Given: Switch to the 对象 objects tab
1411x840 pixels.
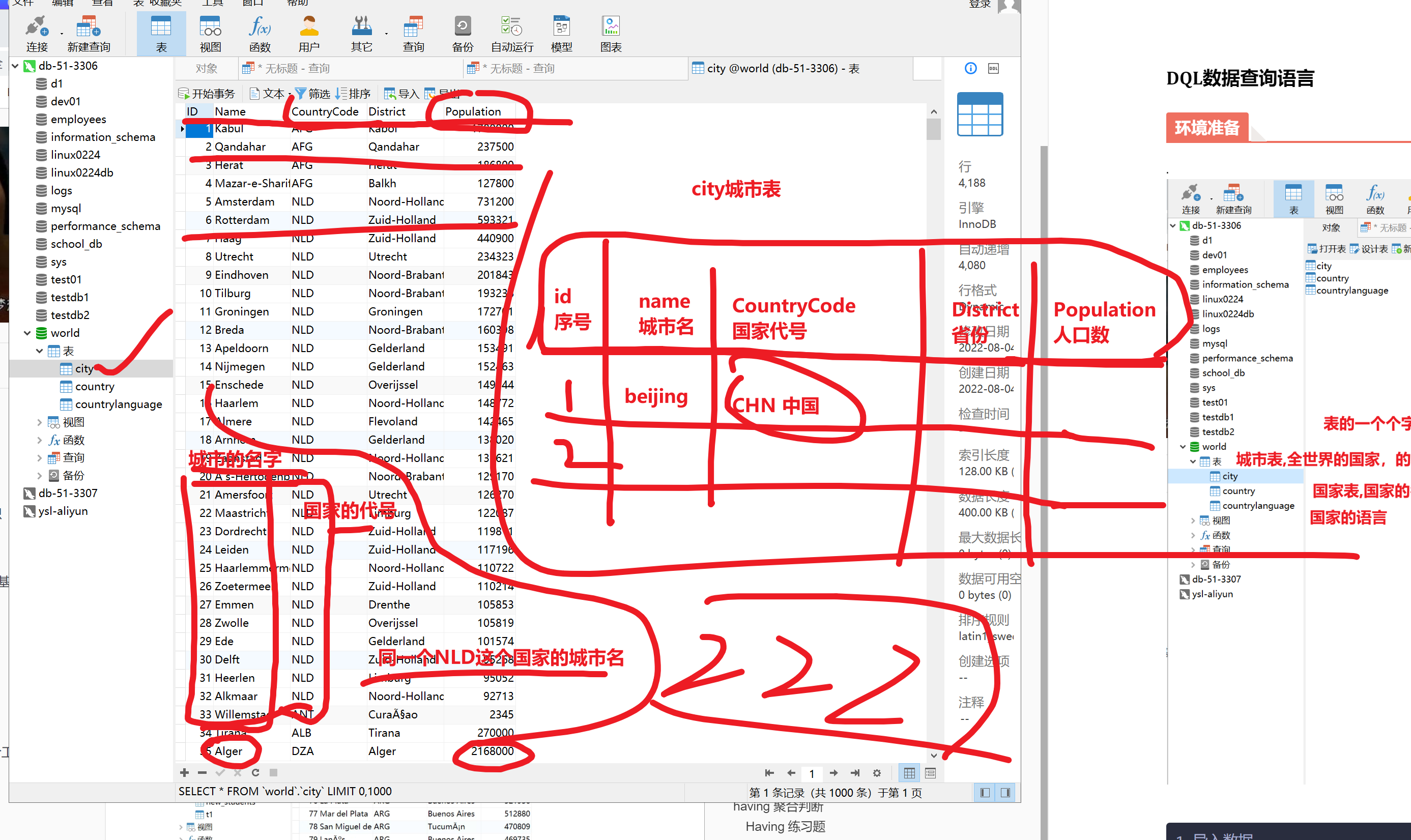Looking at the screenshot, I should (x=206, y=69).
